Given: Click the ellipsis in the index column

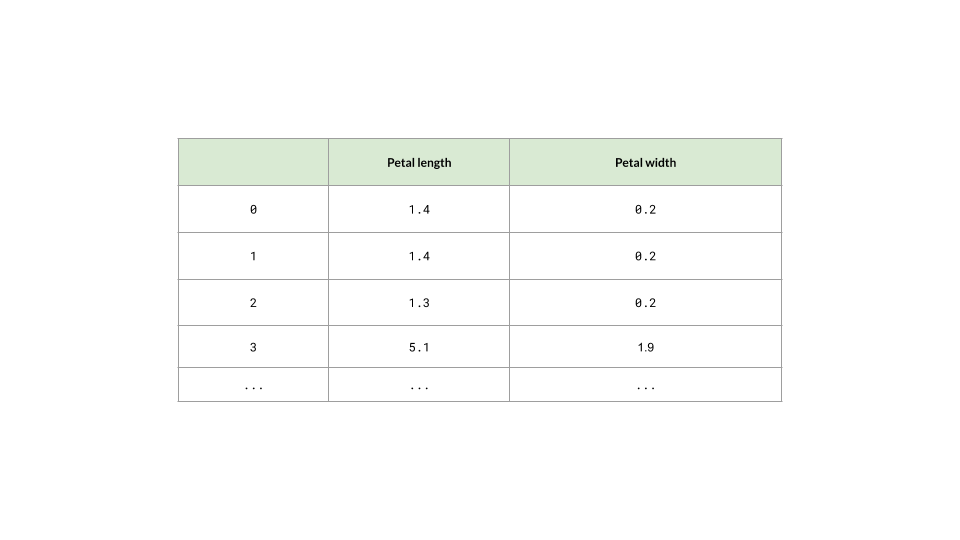Looking at the screenshot, I should pyautogui.click(x=253, y=388).
